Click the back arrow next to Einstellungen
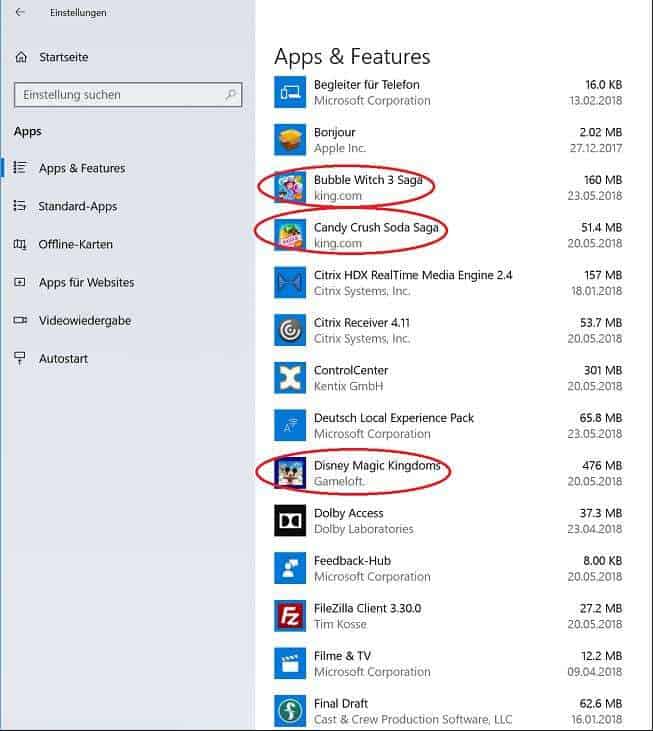Image resolution: width=653 pixels, height=731 pixels. (x=20, y=12)
